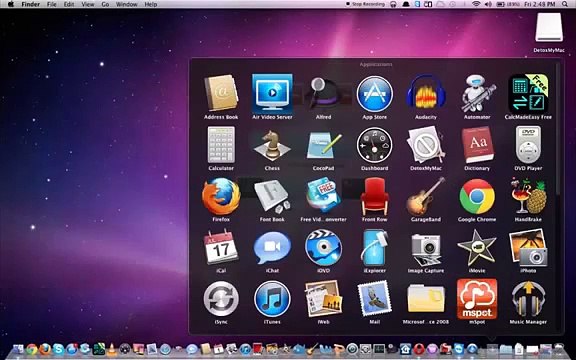576x360 pixels.
Task: Select the DetoxMyMac disk on desktop
Action: 549,28
